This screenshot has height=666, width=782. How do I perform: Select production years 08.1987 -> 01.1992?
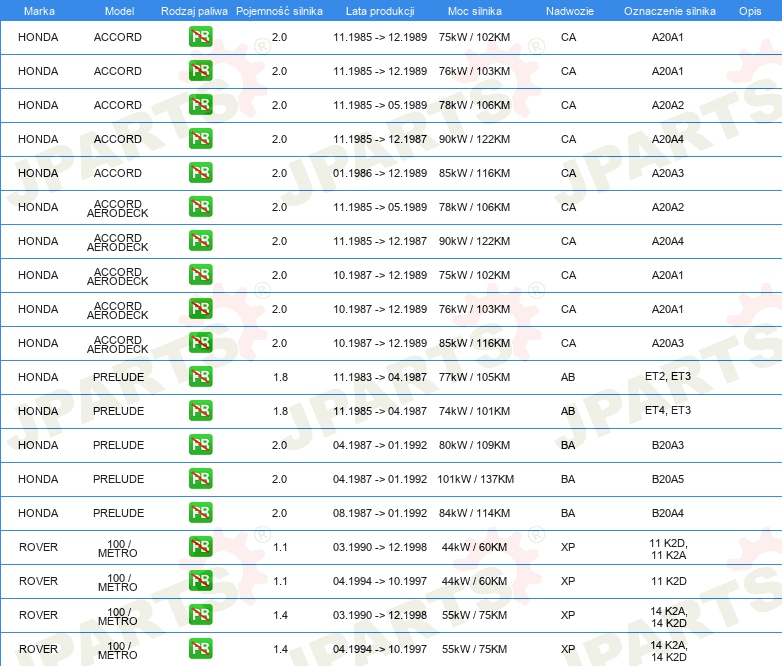(x=380, y=513)
